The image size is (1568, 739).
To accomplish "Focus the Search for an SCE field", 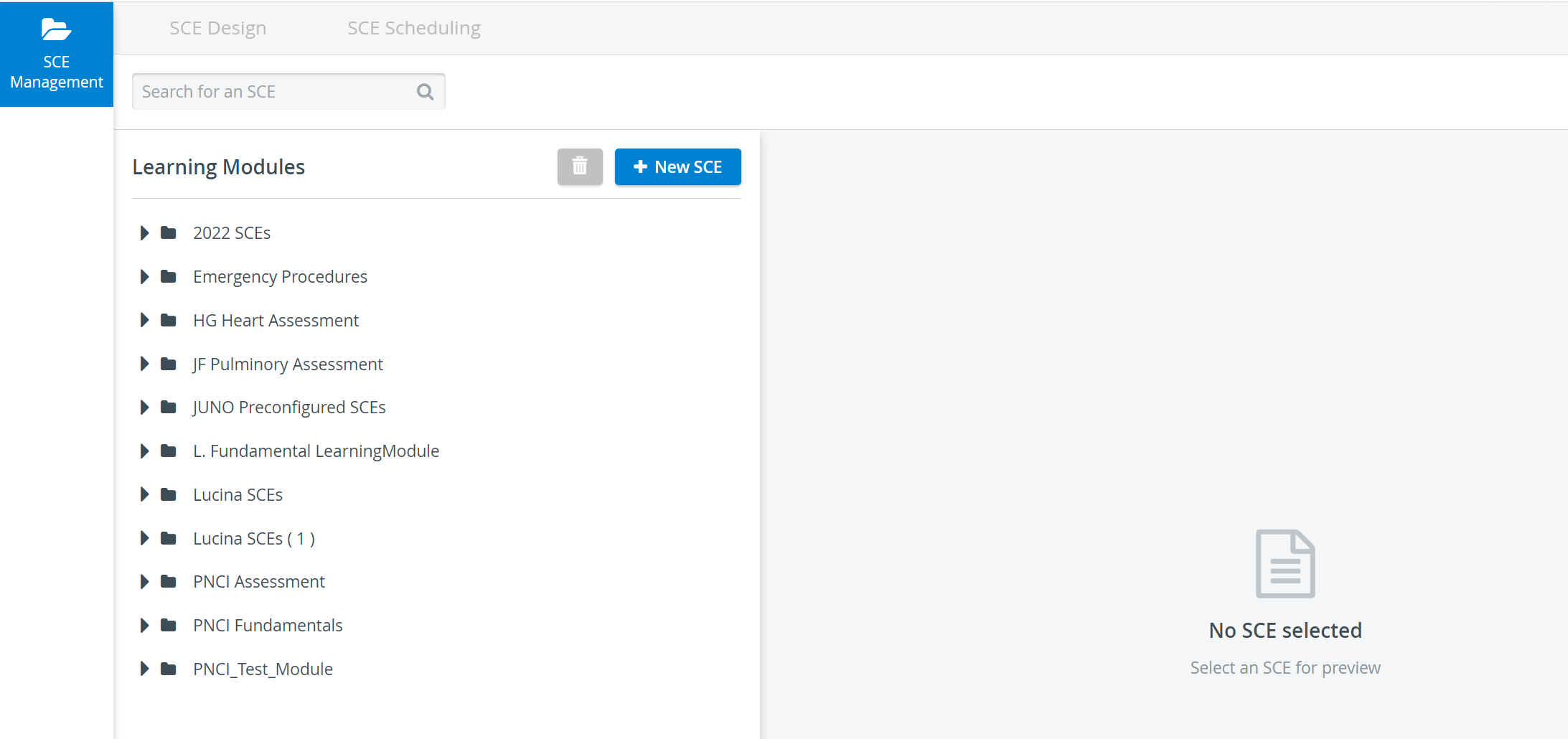I will (x=288, y=92).
